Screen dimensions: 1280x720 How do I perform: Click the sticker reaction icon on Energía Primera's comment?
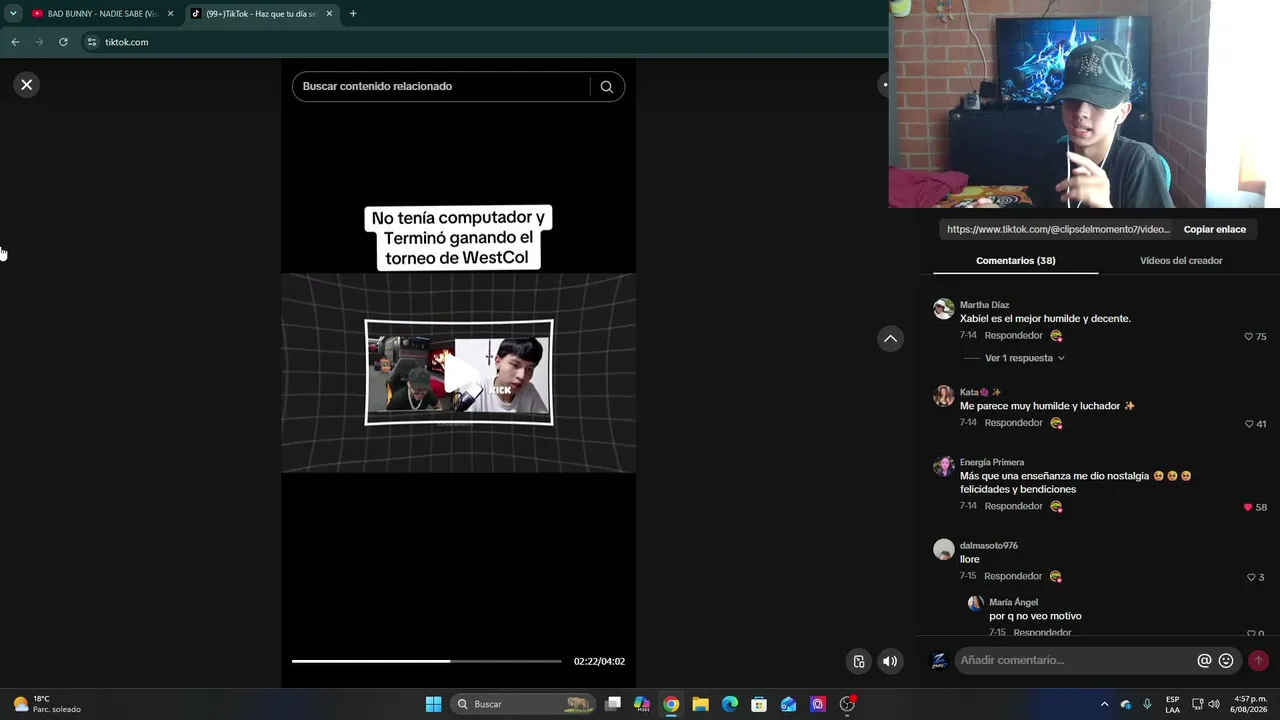coord(1056,506)
